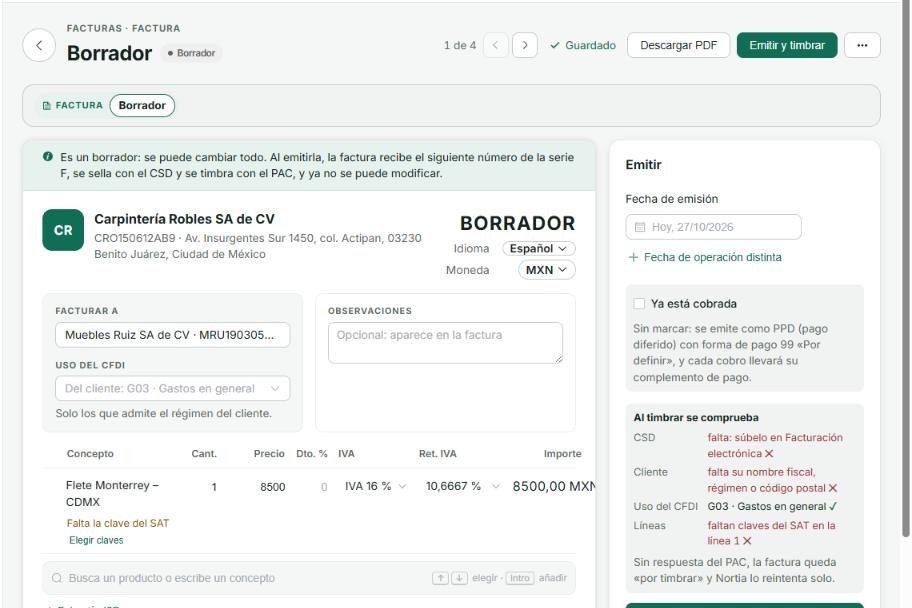
Task: Click the FACTURA document icon
Action: (47, 105)
